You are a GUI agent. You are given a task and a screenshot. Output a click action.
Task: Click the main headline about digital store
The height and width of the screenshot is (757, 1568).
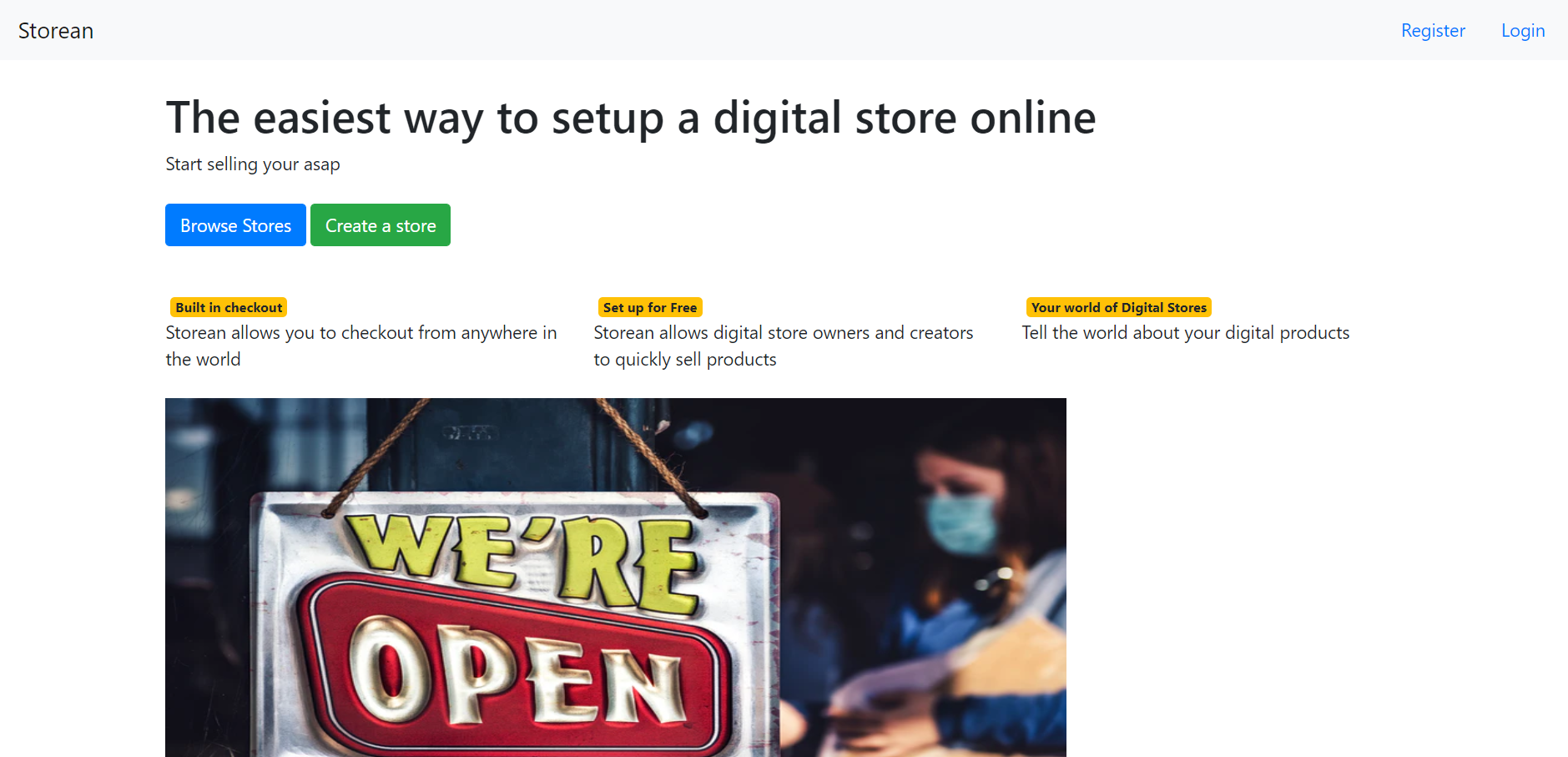coord(631,118)
